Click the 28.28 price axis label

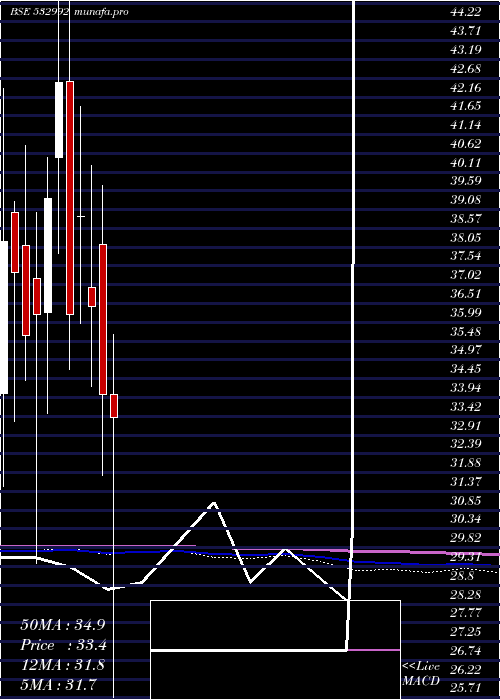coord(466,594)
